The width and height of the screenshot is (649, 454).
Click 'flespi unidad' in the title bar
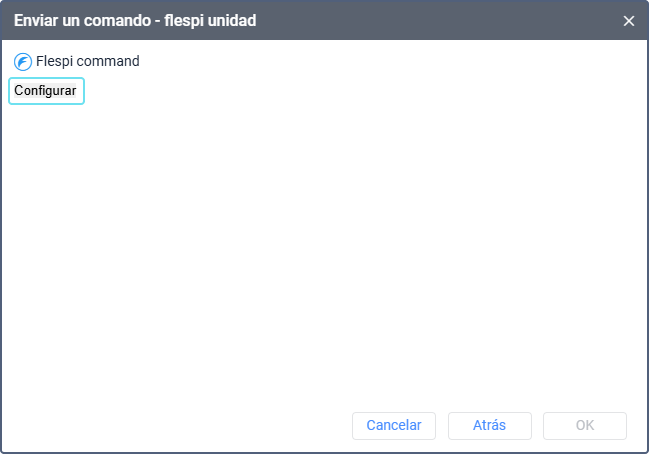point(210,21)
